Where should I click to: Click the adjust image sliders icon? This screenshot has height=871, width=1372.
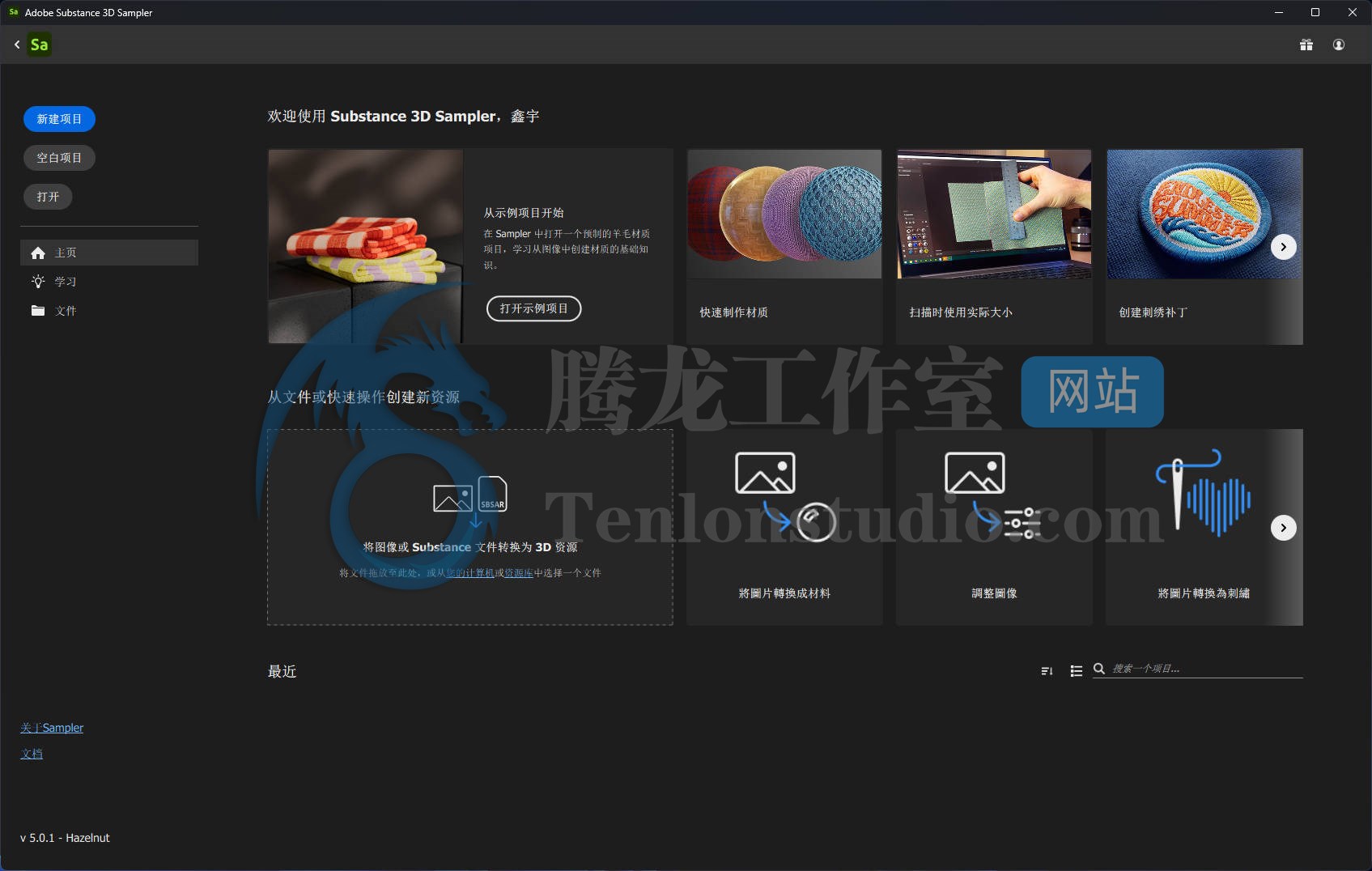(x=993, y=496)
